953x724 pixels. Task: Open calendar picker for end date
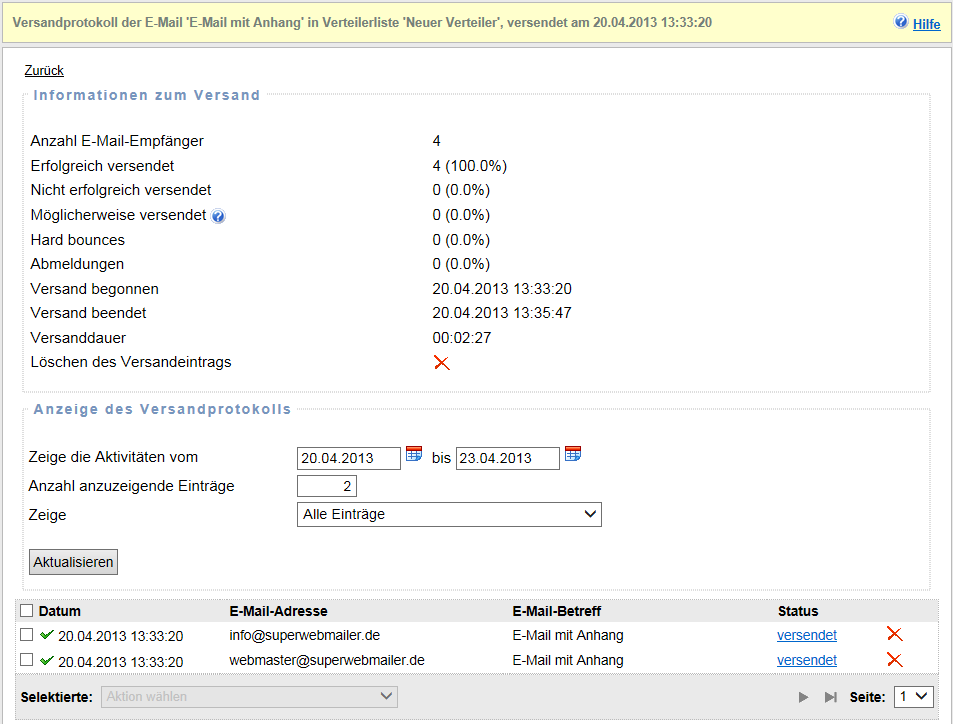pos(573,454)
